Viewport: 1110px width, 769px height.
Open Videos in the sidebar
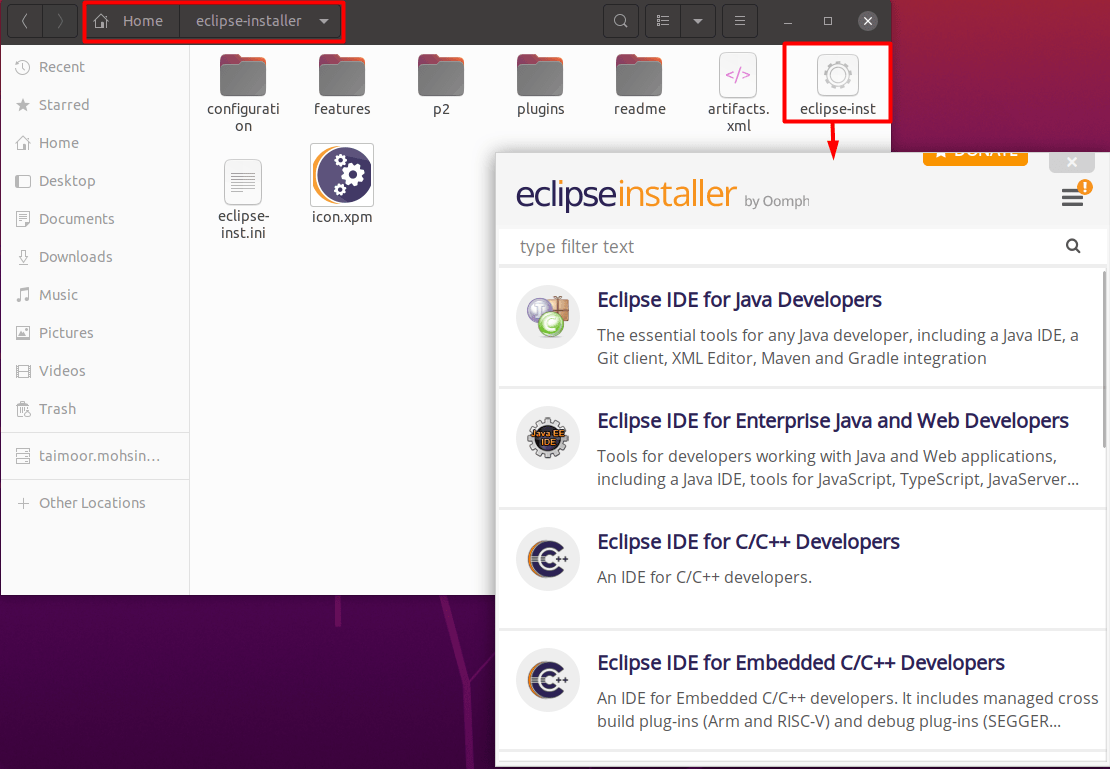pyautogui.click(x=95, y=371)
